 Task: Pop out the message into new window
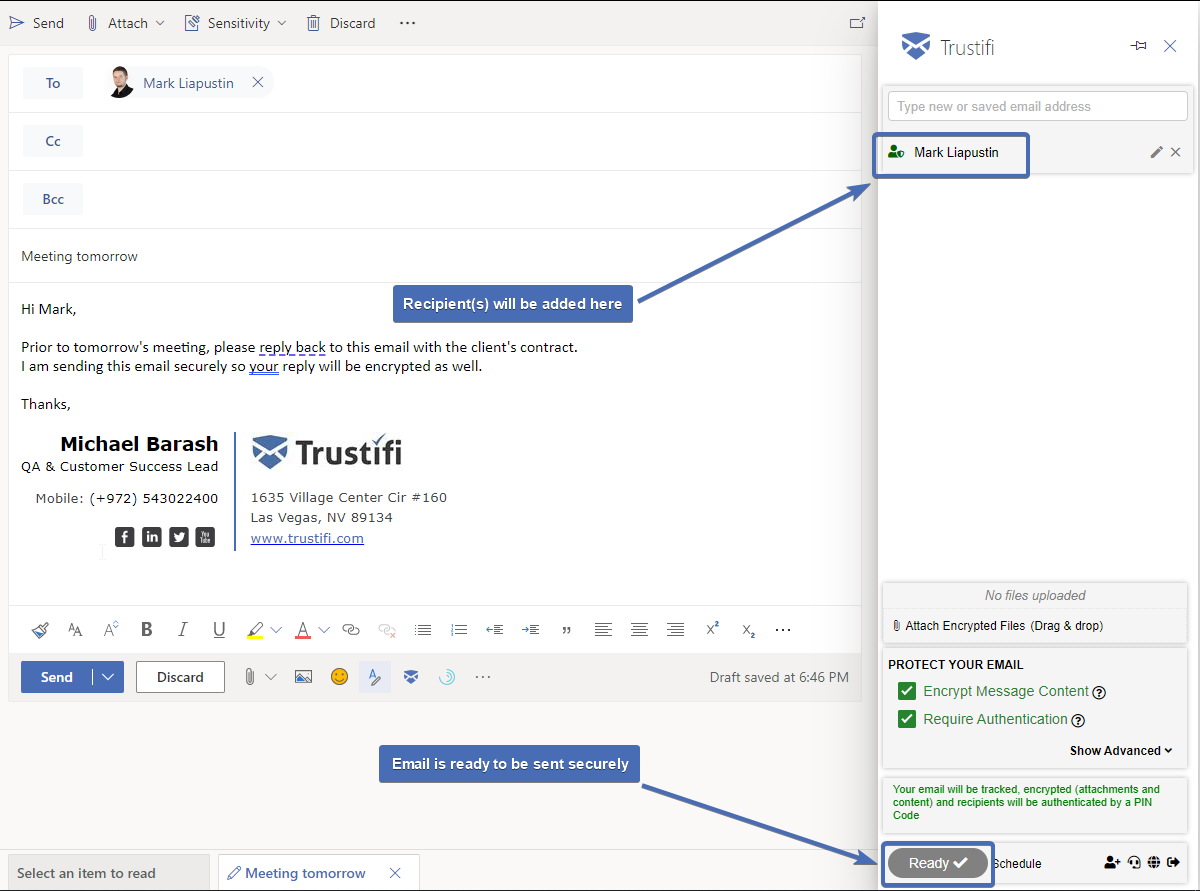coord(857,22)
